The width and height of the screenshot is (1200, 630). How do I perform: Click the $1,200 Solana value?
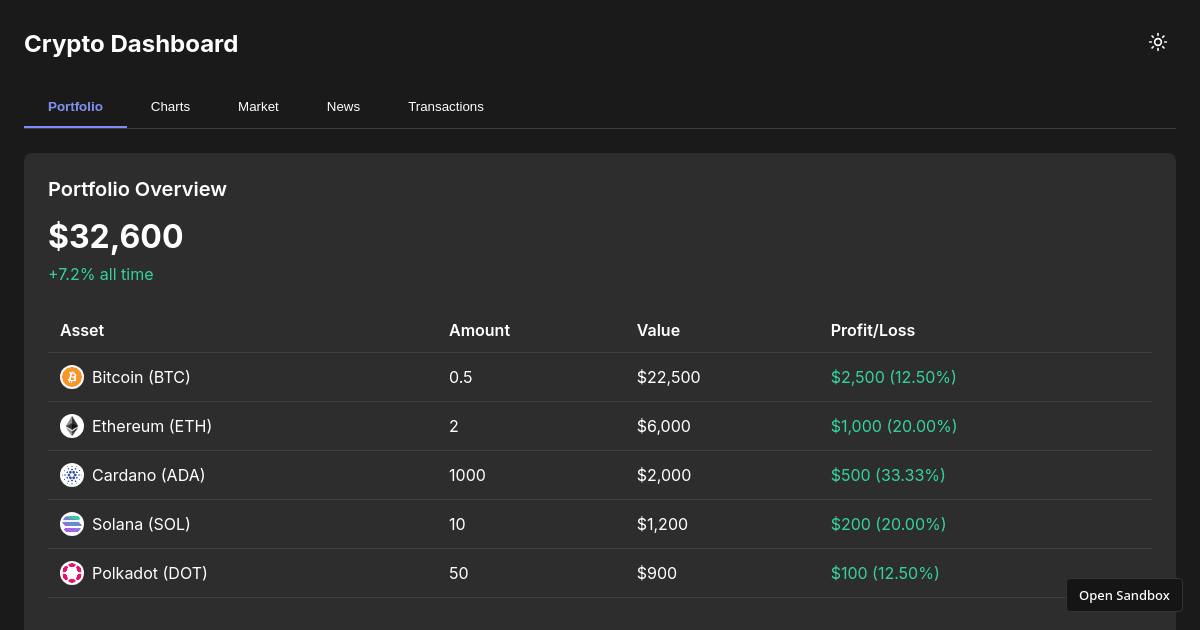point(662,524)
